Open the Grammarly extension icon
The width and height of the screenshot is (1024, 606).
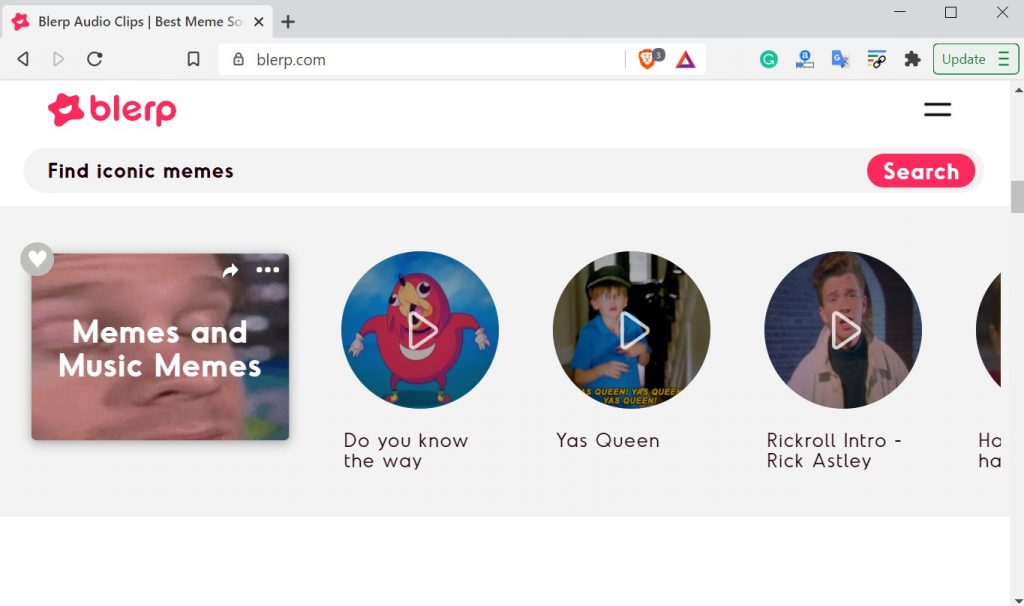coord(769,60)
